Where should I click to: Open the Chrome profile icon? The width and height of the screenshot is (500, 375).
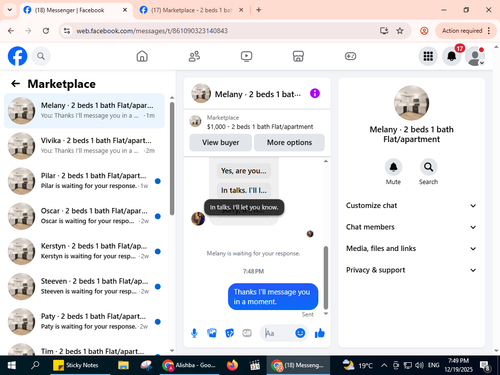click(x=424, y=31)
